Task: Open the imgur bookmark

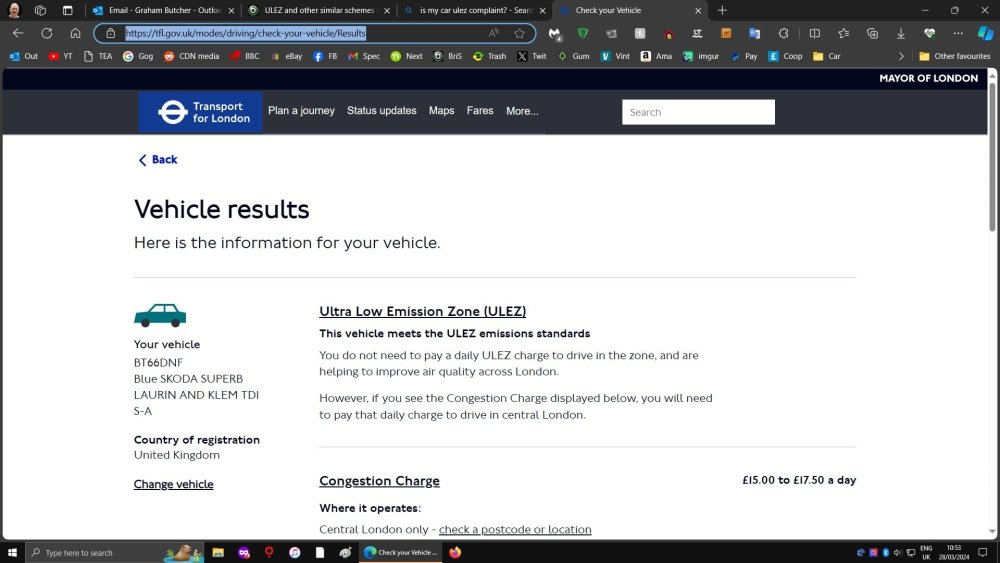Action: [x=701, y=56]
